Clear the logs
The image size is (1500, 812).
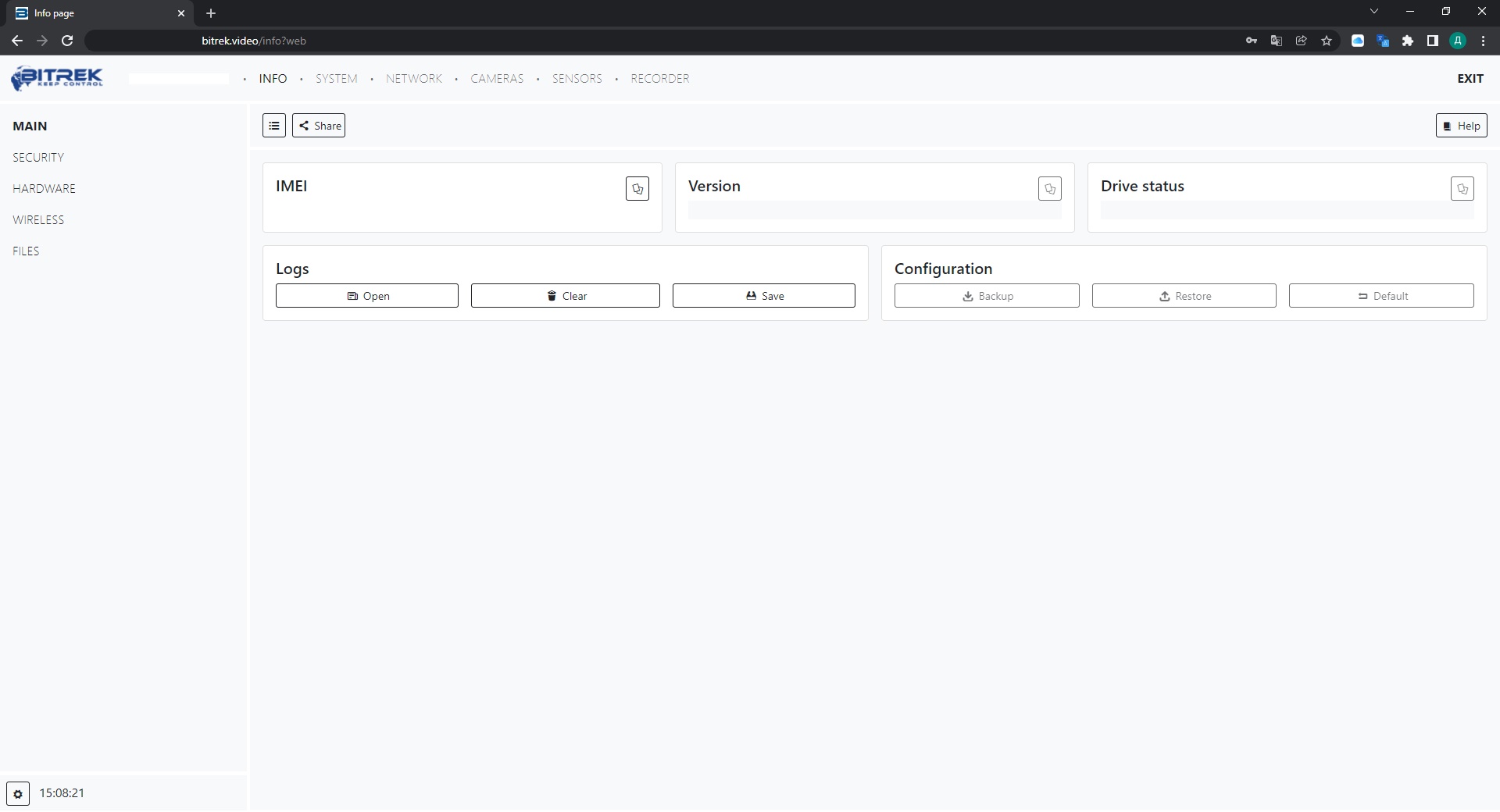tap(565, 296)
